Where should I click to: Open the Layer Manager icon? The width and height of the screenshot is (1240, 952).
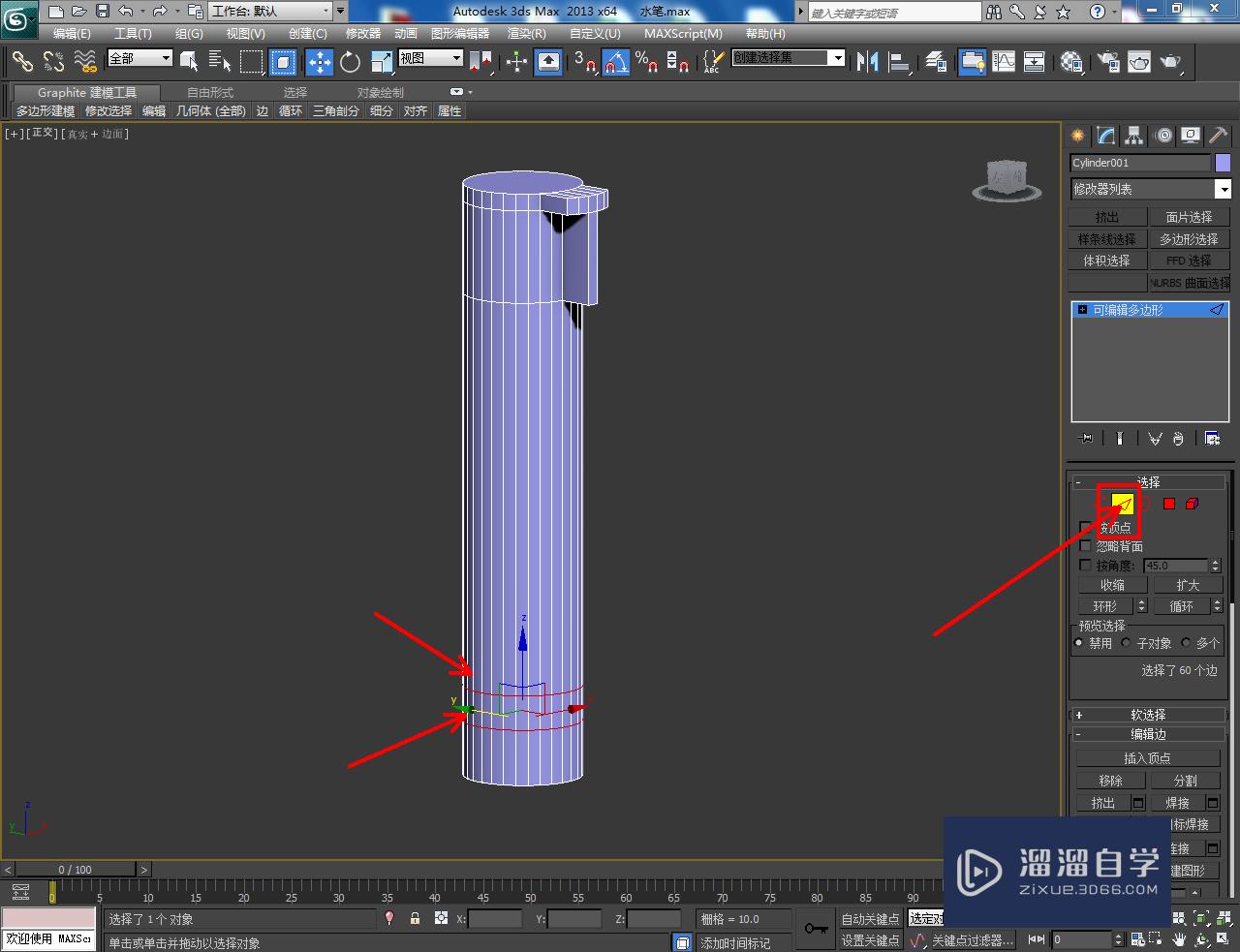click(x=936, y=62)
